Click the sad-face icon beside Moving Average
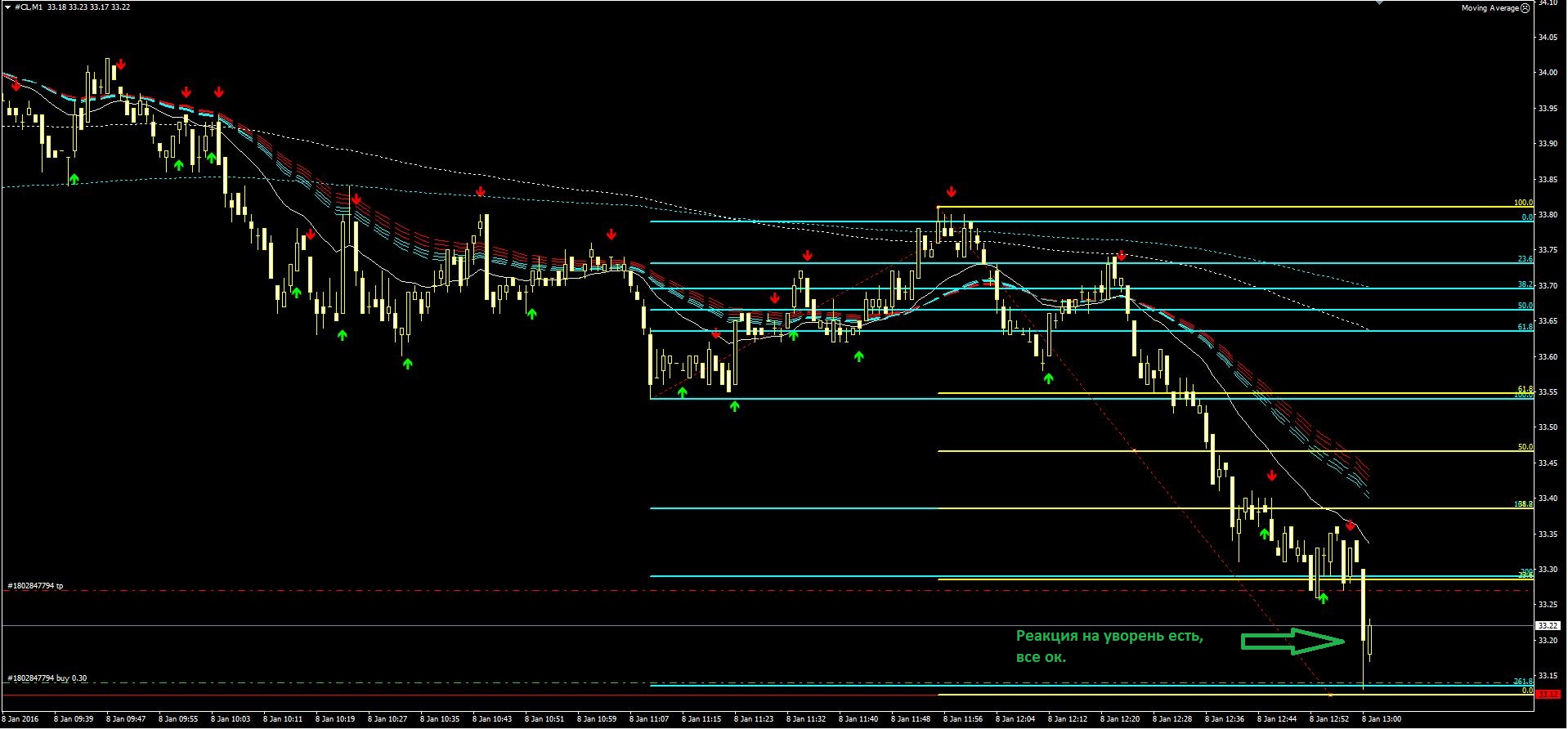This screenshot has width=1568, height=729. [x=1525, y=8]
